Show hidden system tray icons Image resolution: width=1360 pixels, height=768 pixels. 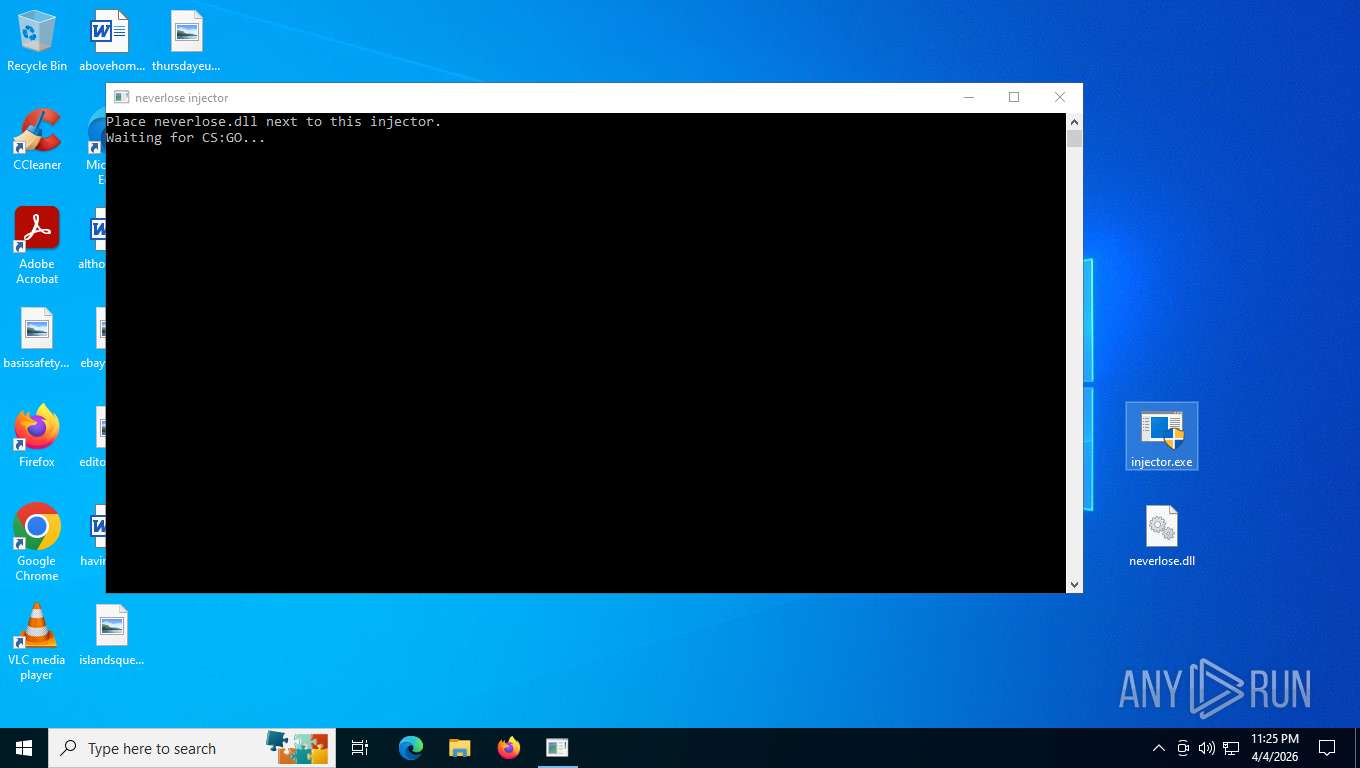[1159, 748]
